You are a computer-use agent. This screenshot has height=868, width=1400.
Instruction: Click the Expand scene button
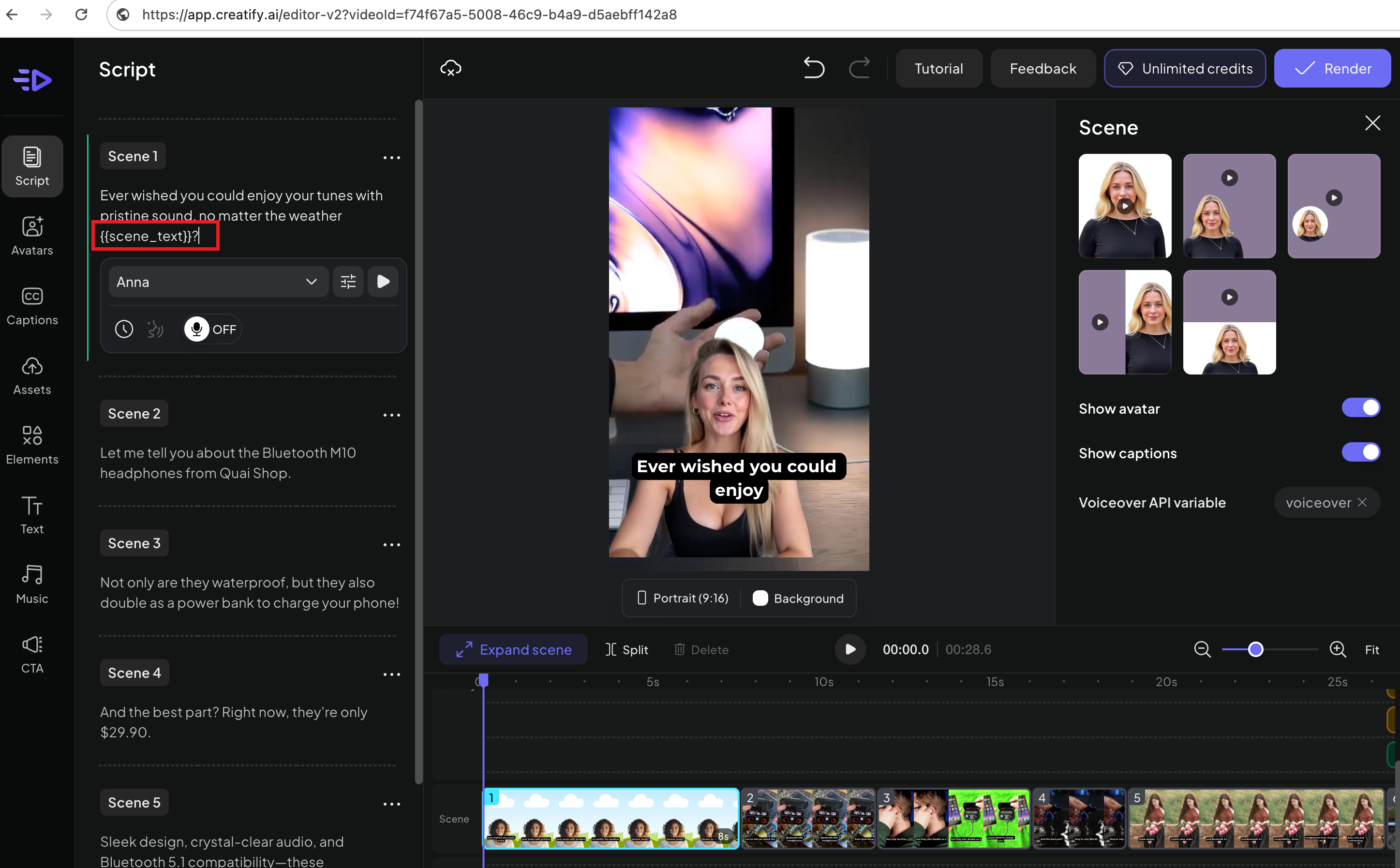point(513,649)
